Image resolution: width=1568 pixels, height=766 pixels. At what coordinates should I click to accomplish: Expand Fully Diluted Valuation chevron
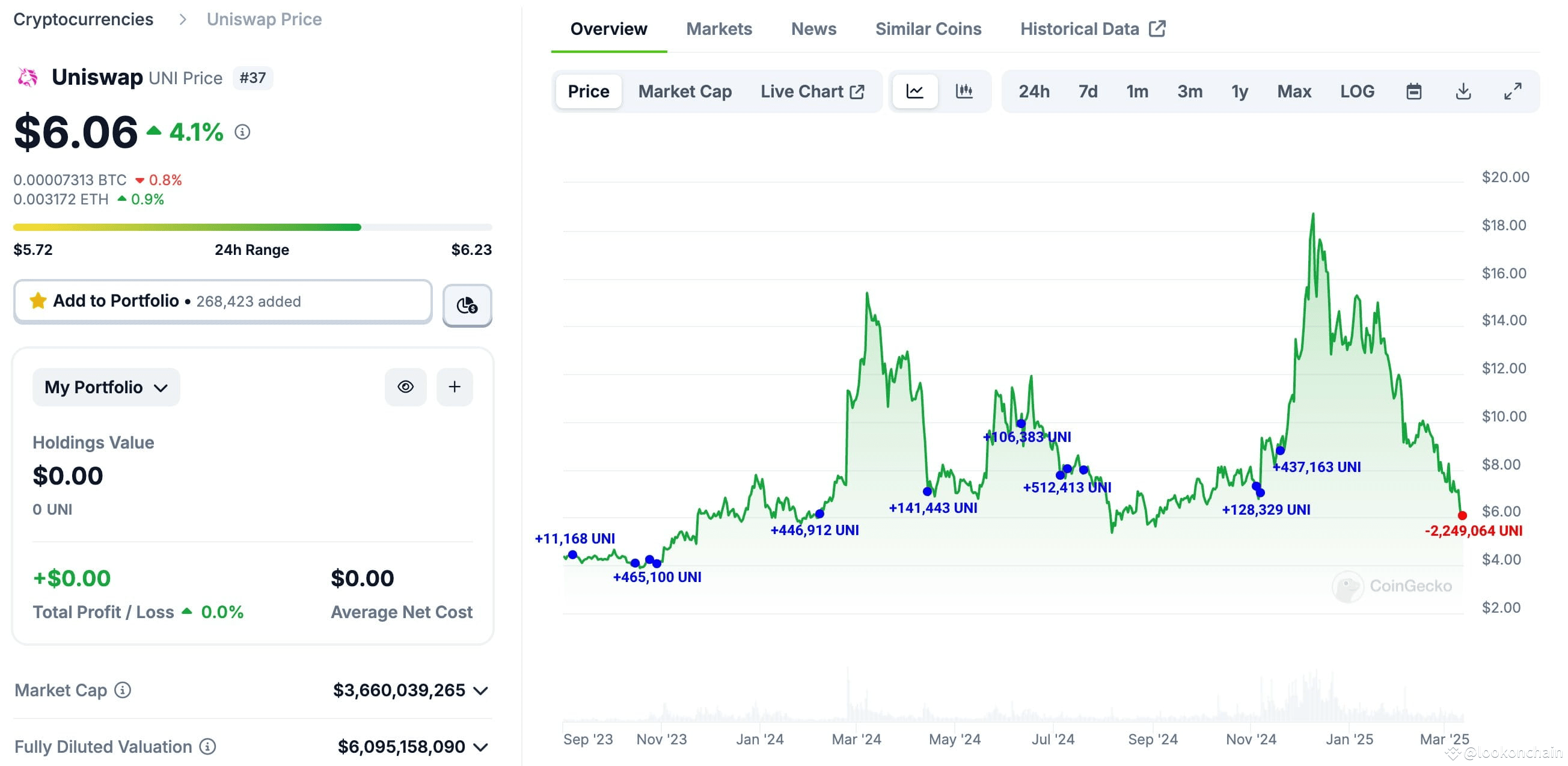481,747
